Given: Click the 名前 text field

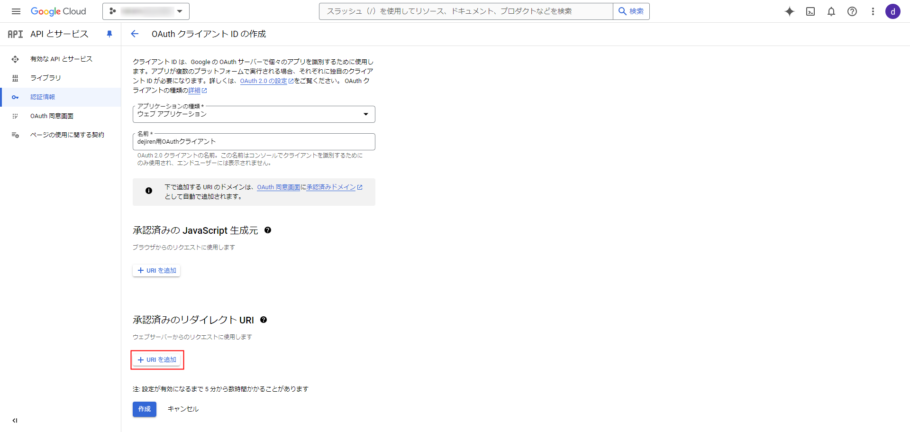Looking at the screenshot, I should [253, 142].
